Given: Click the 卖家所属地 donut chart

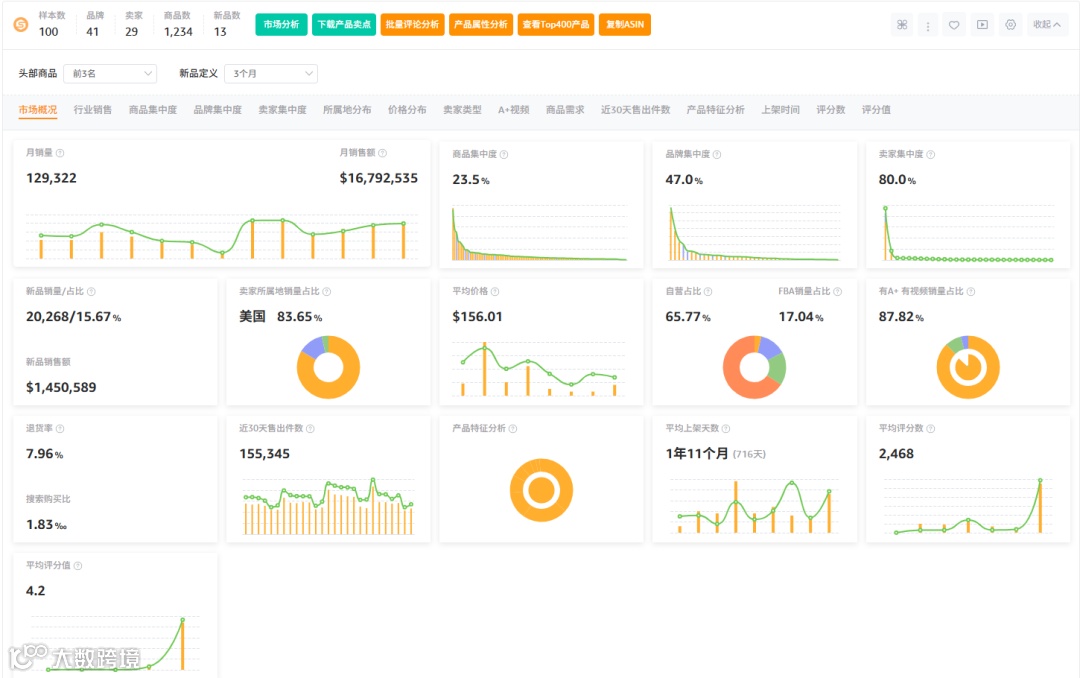Looking at the screenshot, I should tap(329, 367).
